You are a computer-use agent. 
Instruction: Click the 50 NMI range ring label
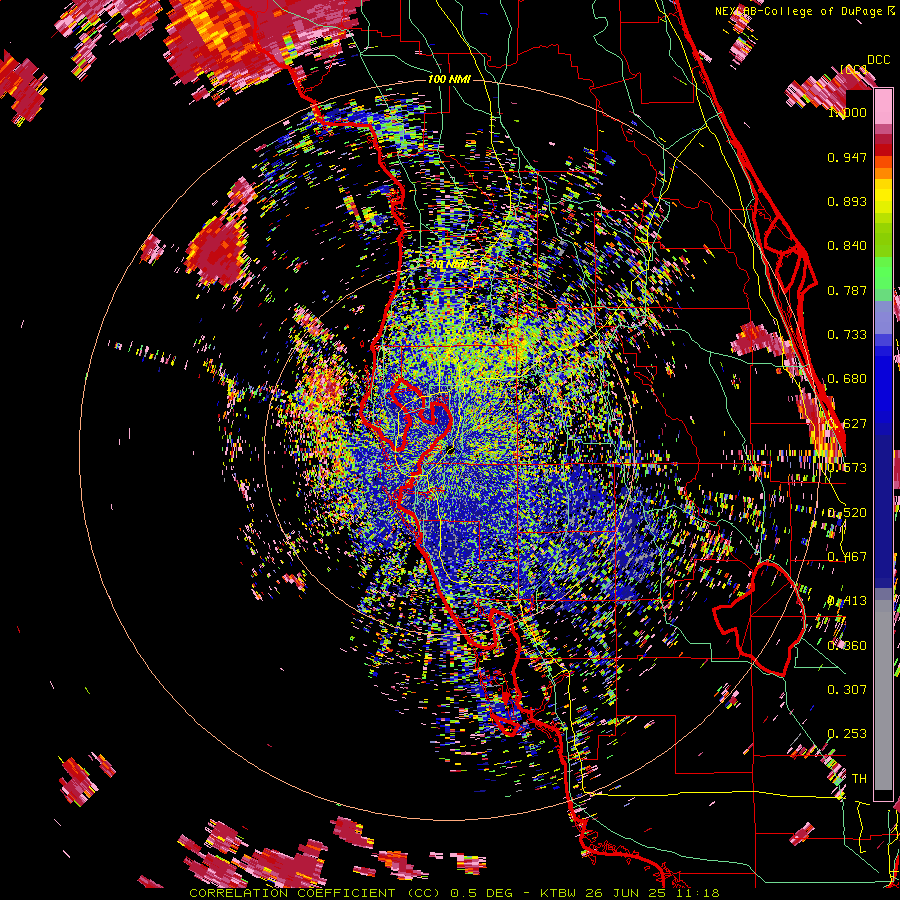coord(450,265)
